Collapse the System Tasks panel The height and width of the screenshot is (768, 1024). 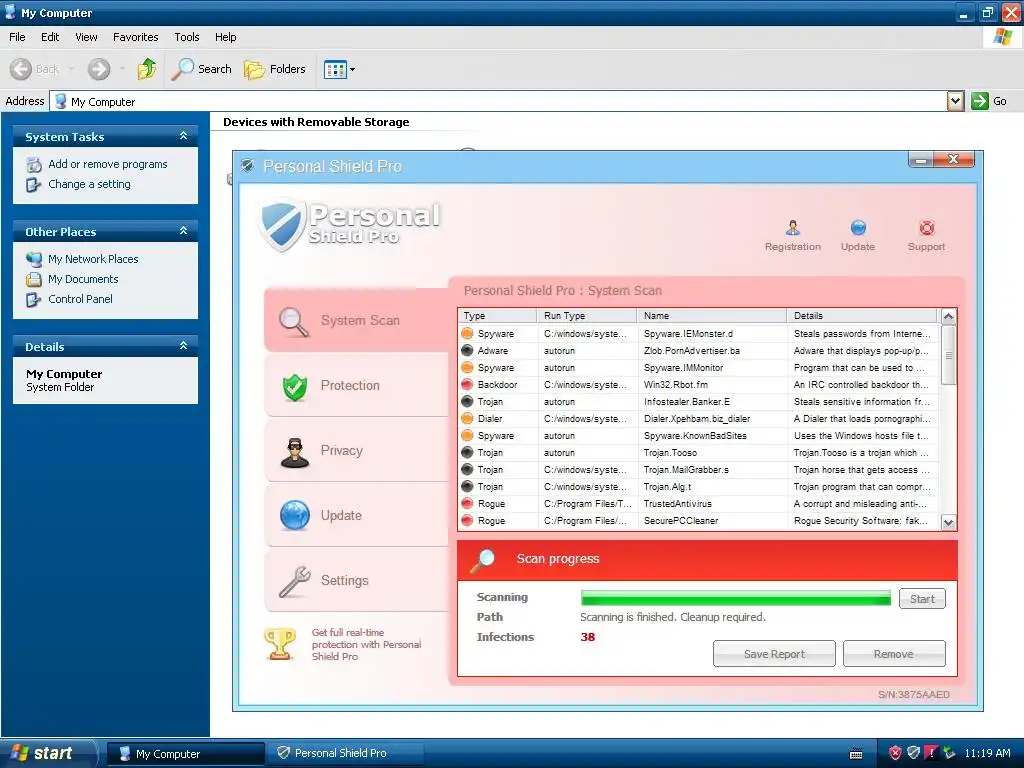tap(184, 136)
